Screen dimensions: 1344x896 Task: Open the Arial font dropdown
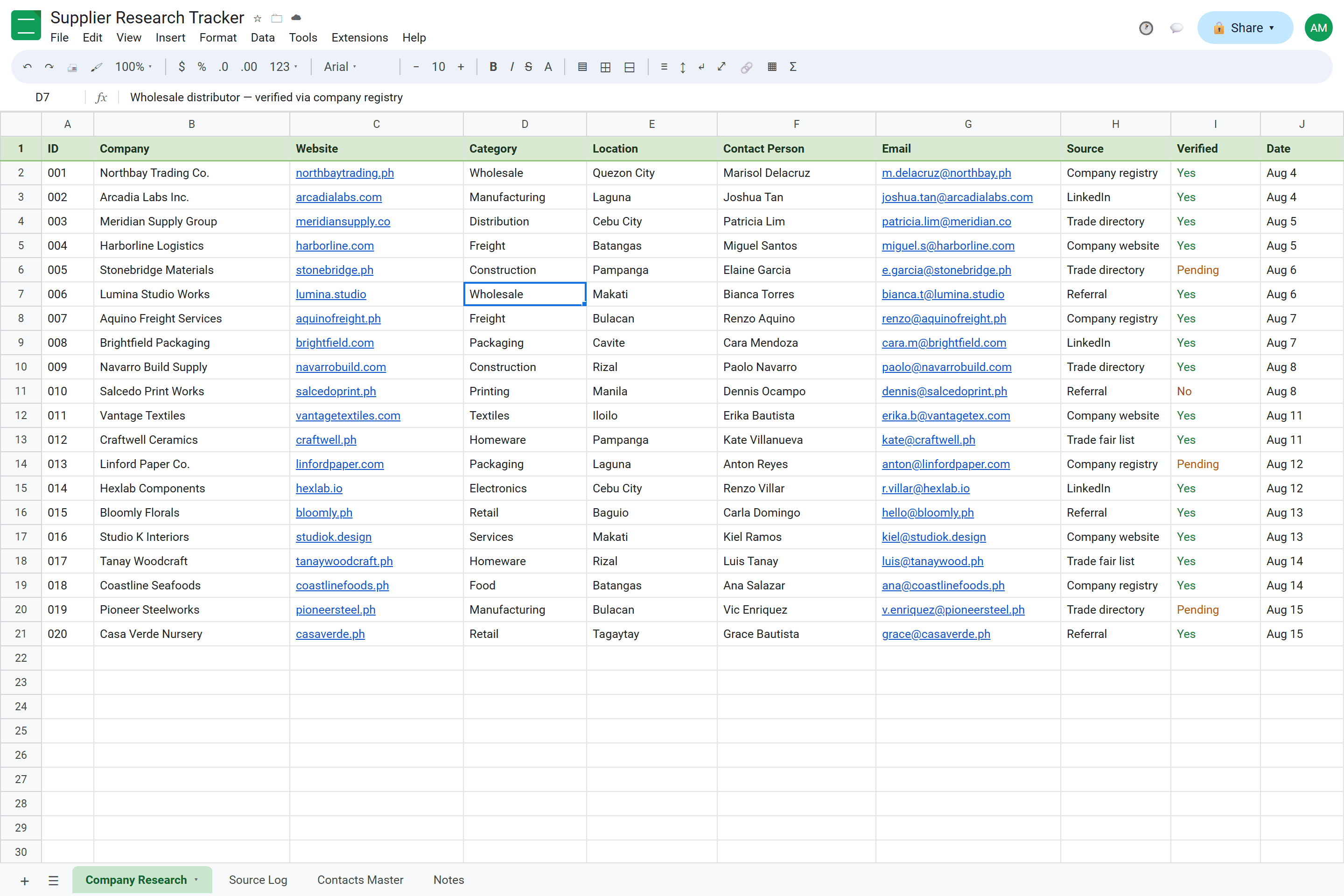tap(341, 67)
